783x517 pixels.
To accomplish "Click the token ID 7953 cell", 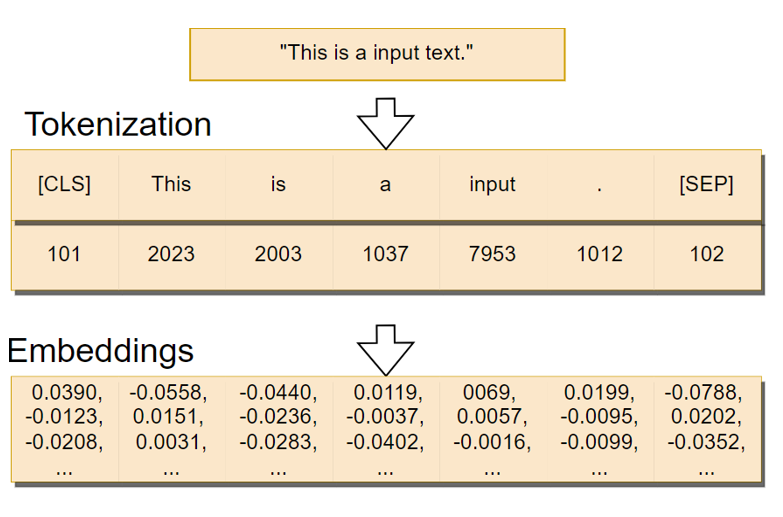I will click(492, 254).
